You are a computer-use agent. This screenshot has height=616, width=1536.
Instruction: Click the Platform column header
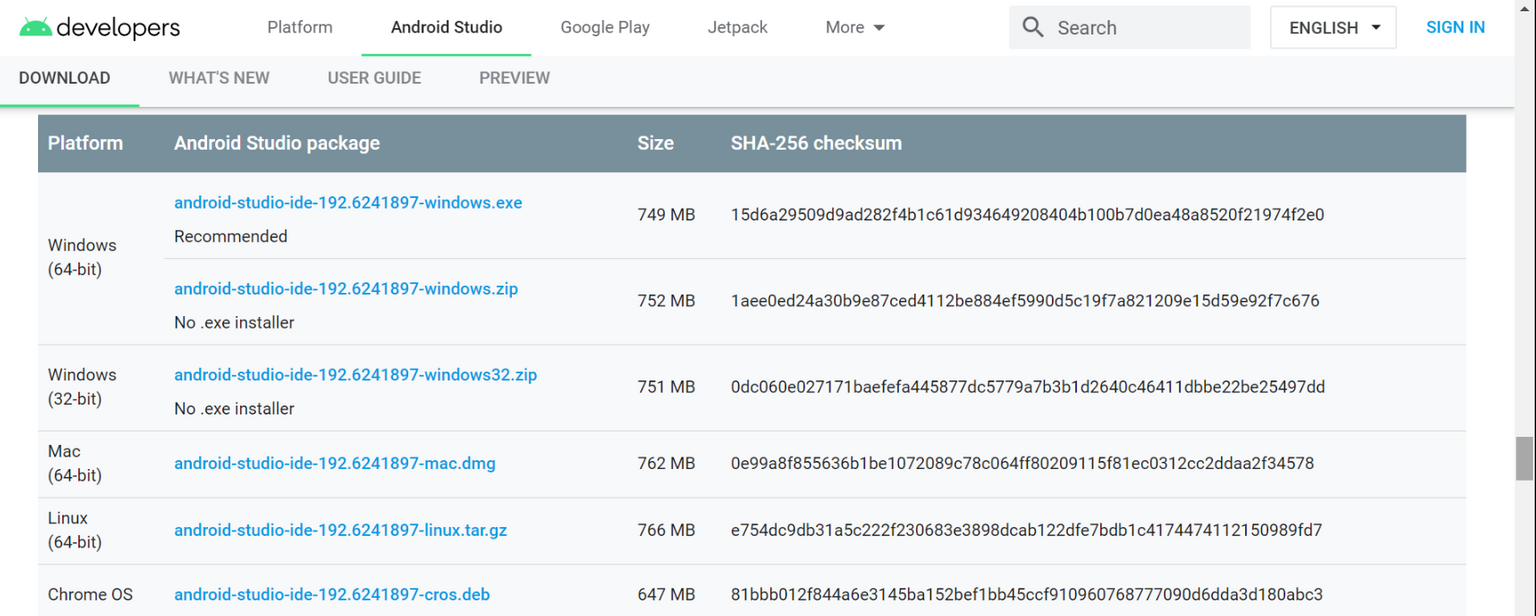point(85,143)
